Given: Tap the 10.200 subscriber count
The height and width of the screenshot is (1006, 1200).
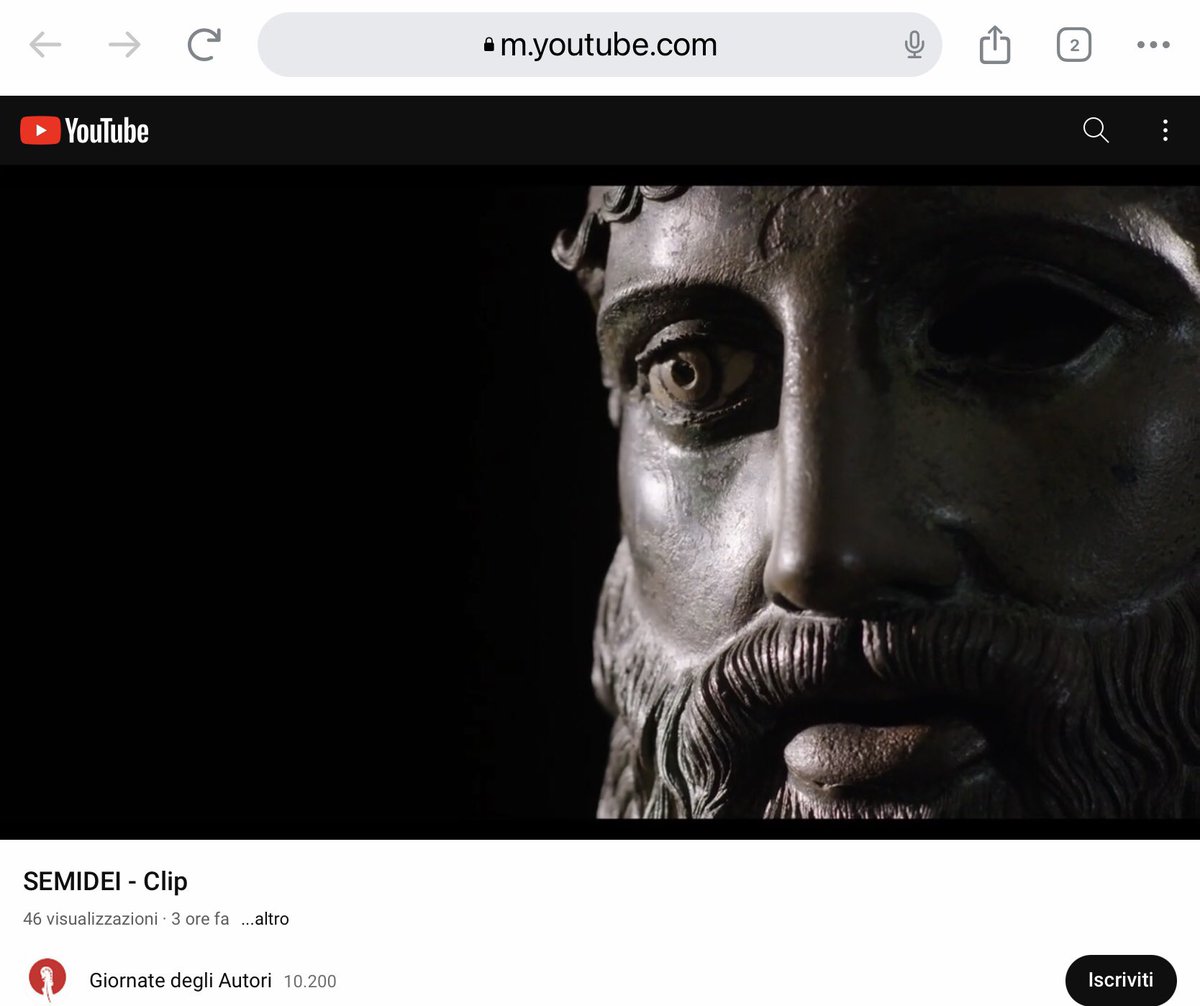Looking at the screenshot, I should (310, 982).
